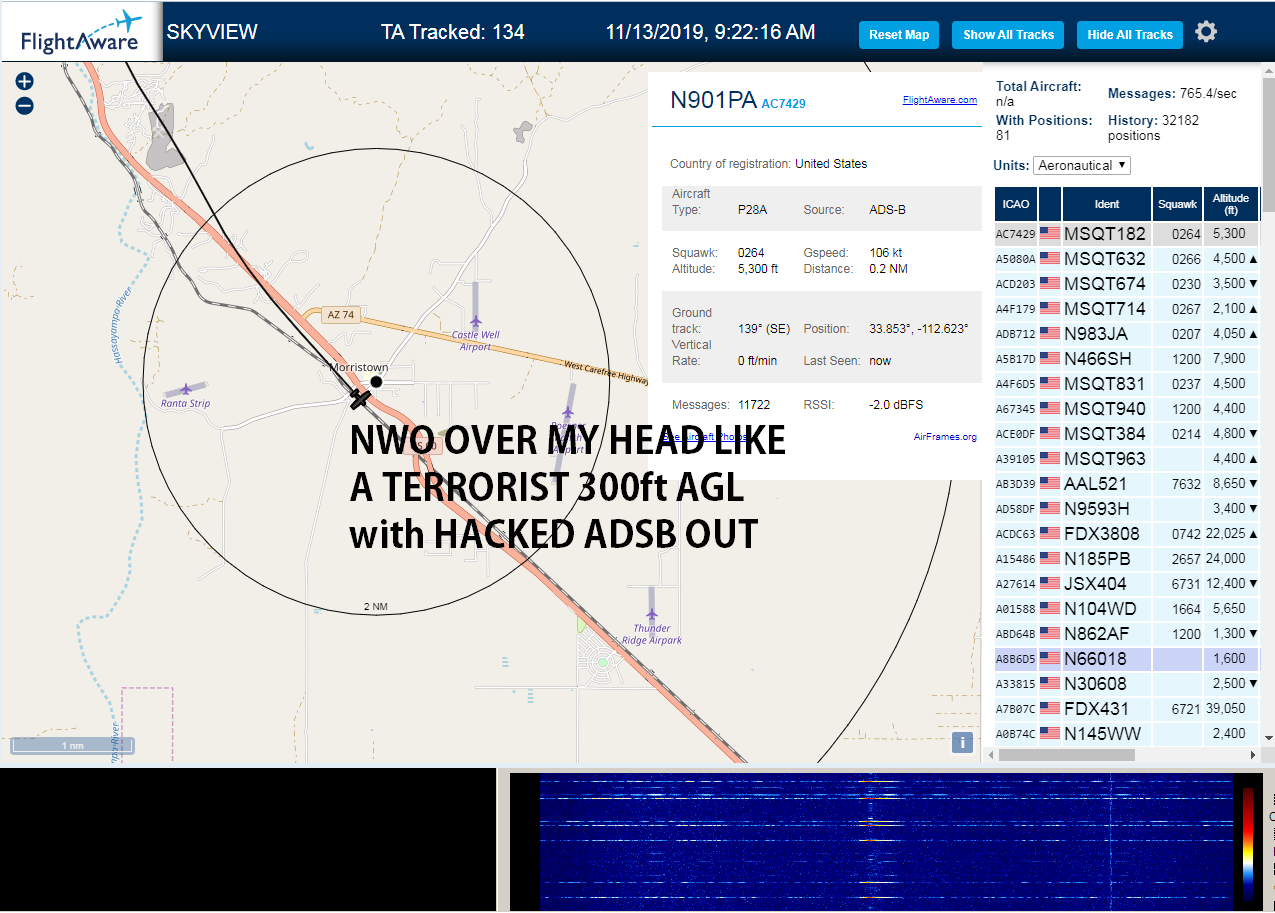This screenshot has height=913, width=1275.
Task: Click the Castle Well Airport icon
Action: (x=476, y=321)
